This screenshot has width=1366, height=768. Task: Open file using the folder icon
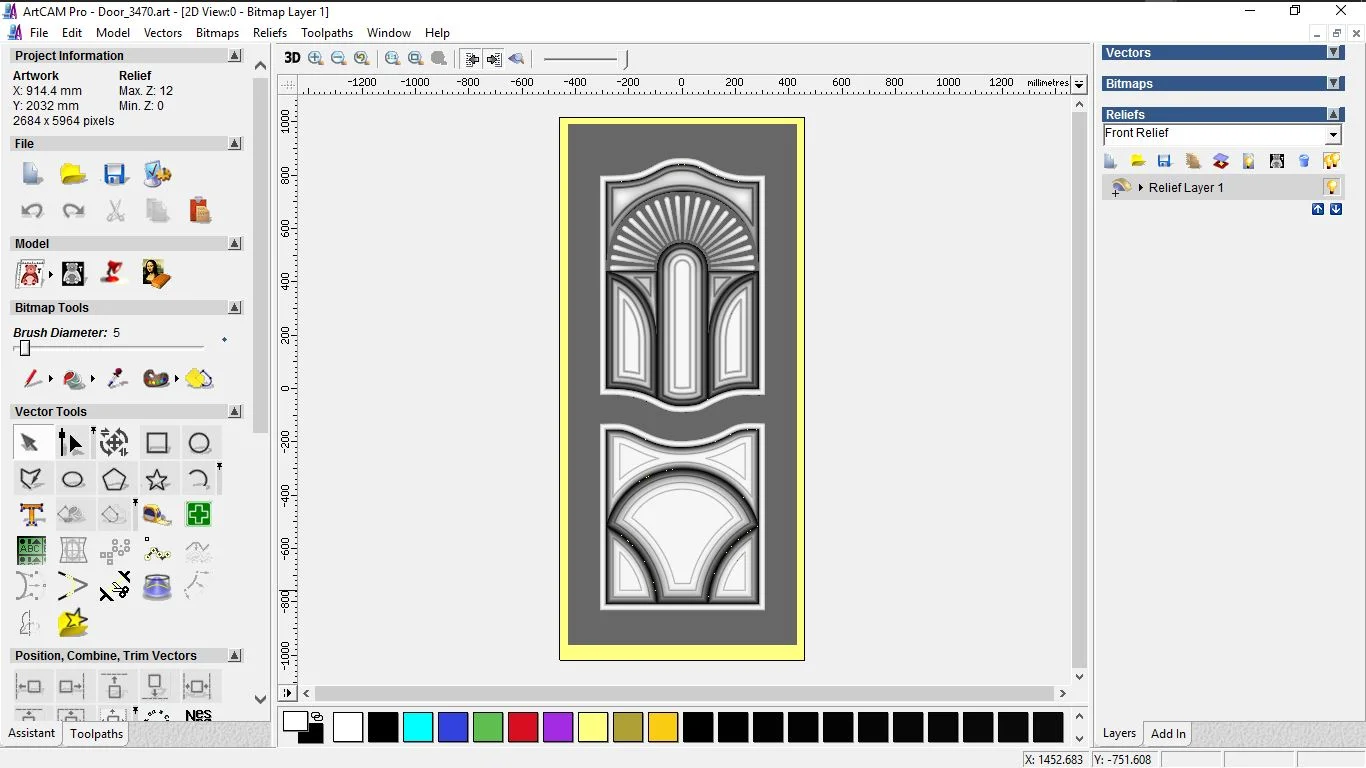click(x=73, y=175)
